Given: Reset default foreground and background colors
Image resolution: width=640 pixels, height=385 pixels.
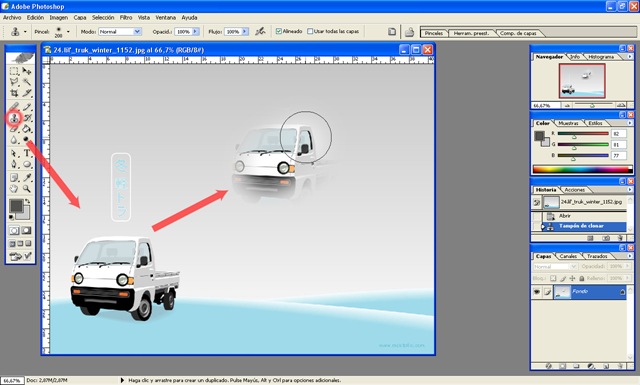Looking at the screenshot, I should (x=12, y=217).
